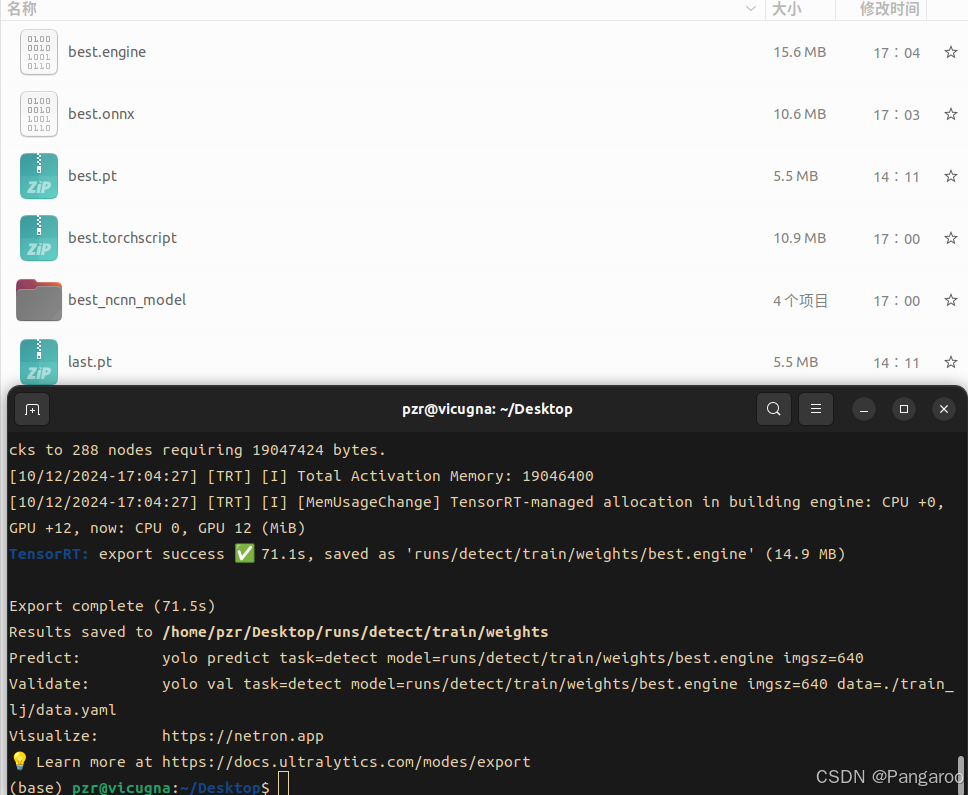
Task: Click the last.pt file name
Action: pos(90,362)
